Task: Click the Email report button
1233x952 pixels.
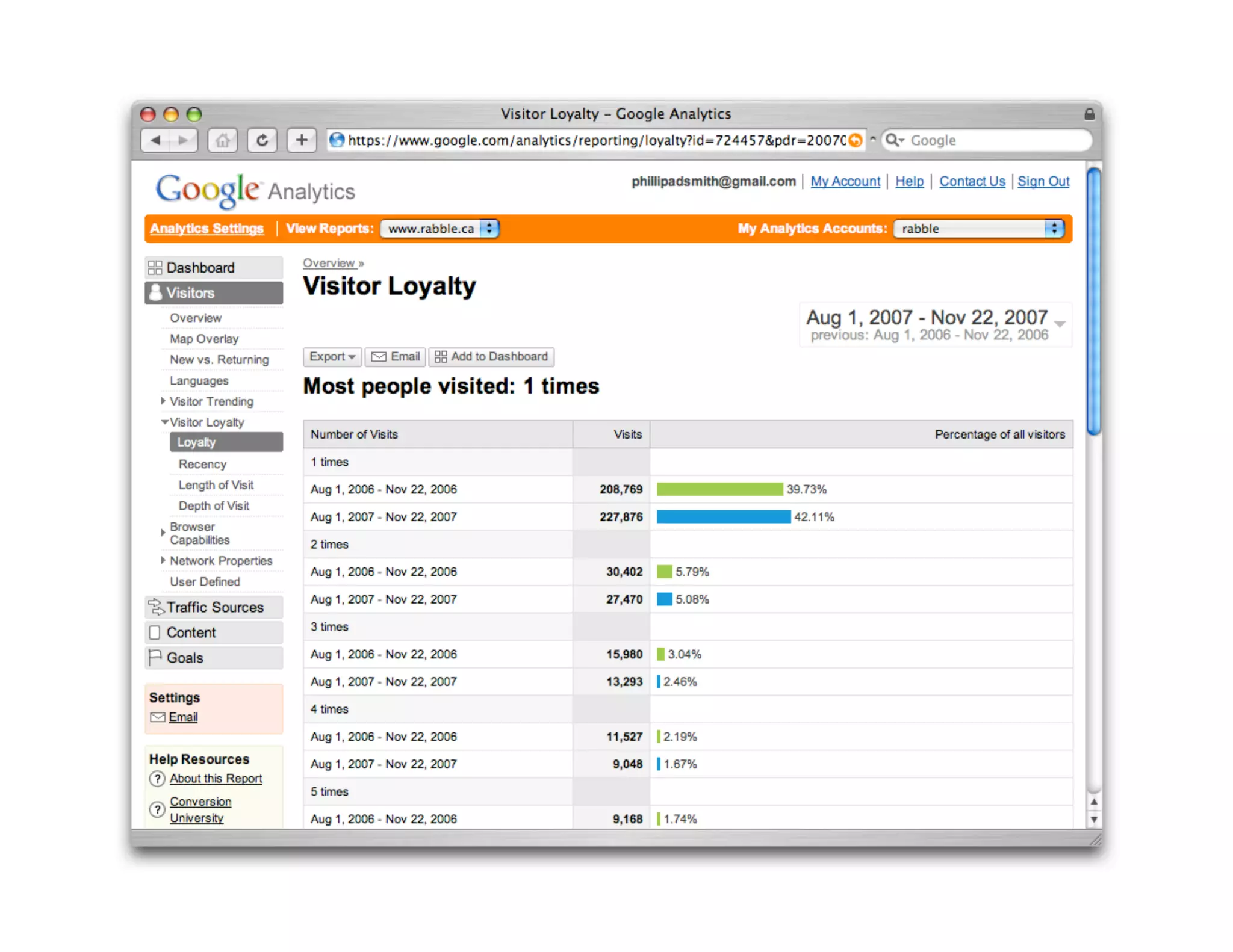Action: click(x=396, y=357)
